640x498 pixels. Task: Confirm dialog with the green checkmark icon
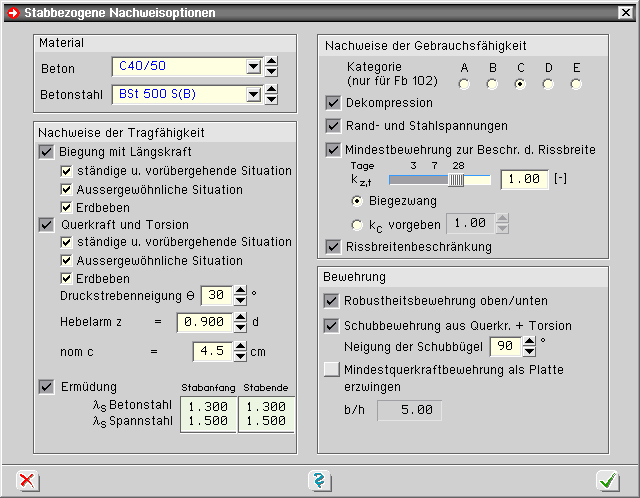pos(608,481)
